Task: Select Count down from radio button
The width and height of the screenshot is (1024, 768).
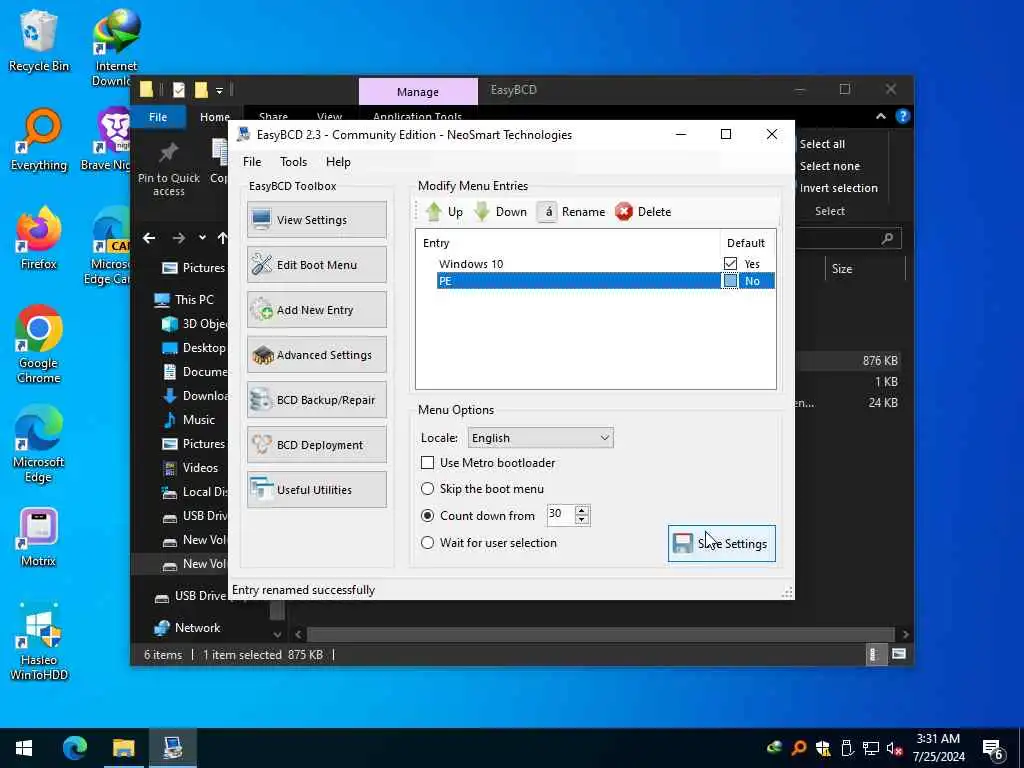Action: 427,515
